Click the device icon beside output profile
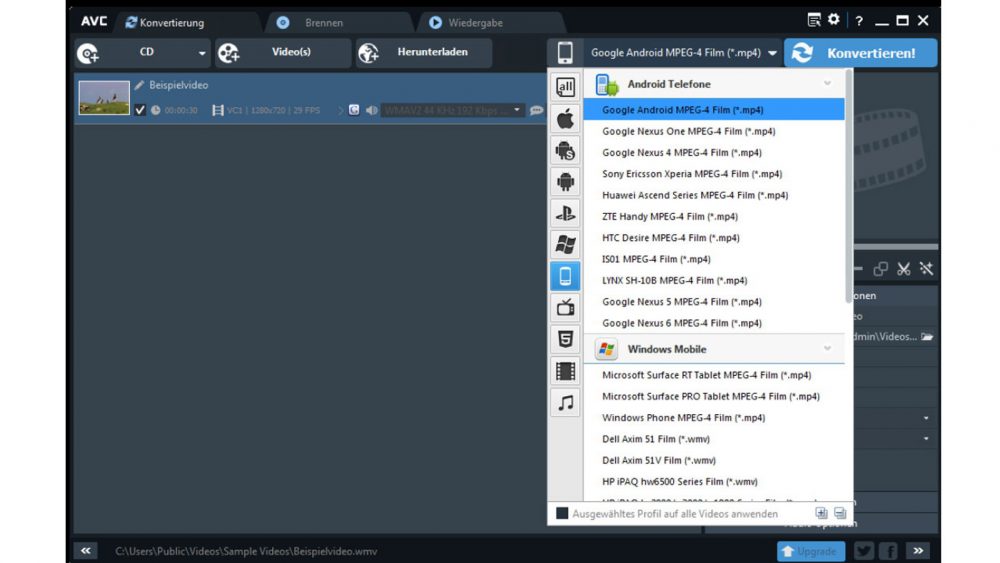1000x563 pixels. tap(565, 52)
